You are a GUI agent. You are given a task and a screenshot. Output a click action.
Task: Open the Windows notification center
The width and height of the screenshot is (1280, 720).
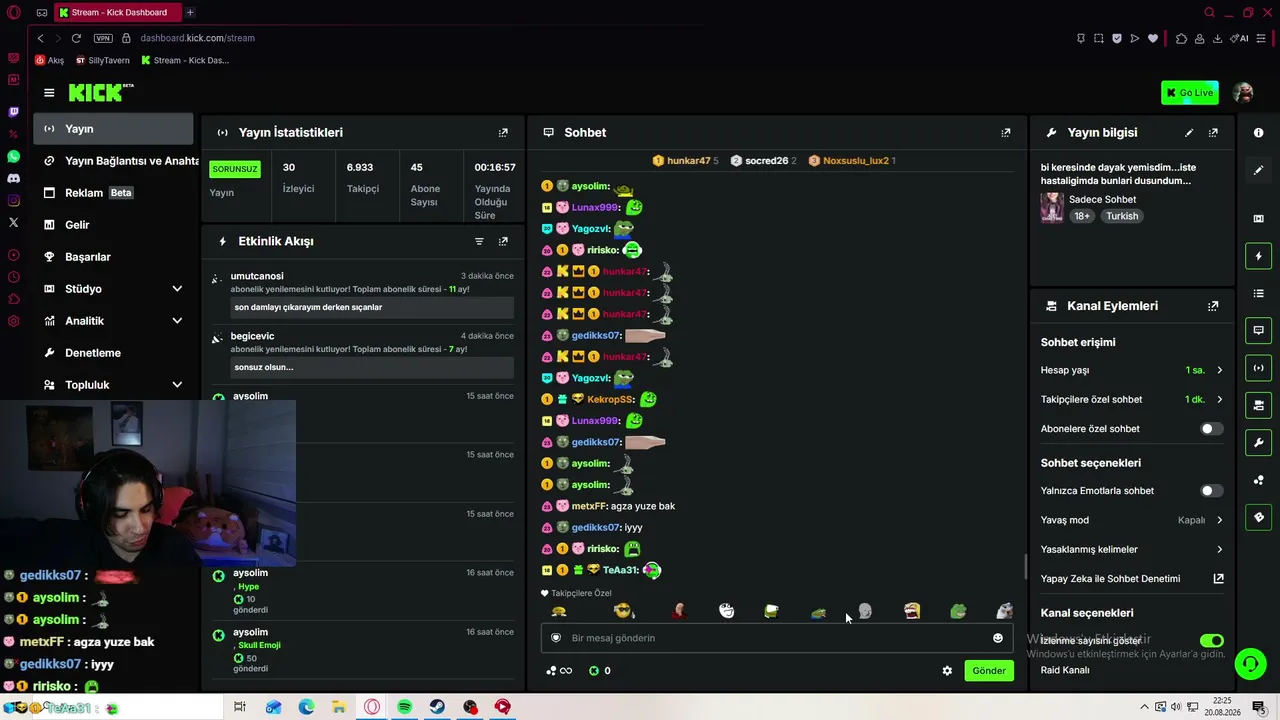point(1258,707)
